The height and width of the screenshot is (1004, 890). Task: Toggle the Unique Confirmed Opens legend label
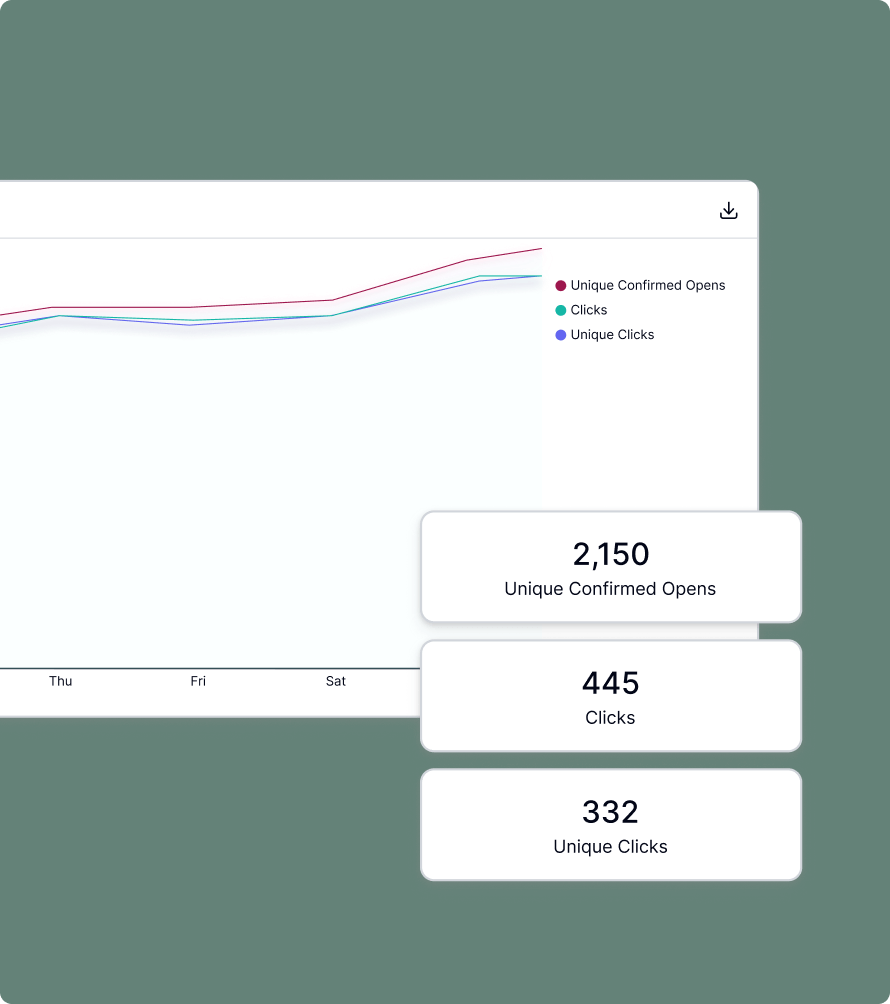[648, 286]
